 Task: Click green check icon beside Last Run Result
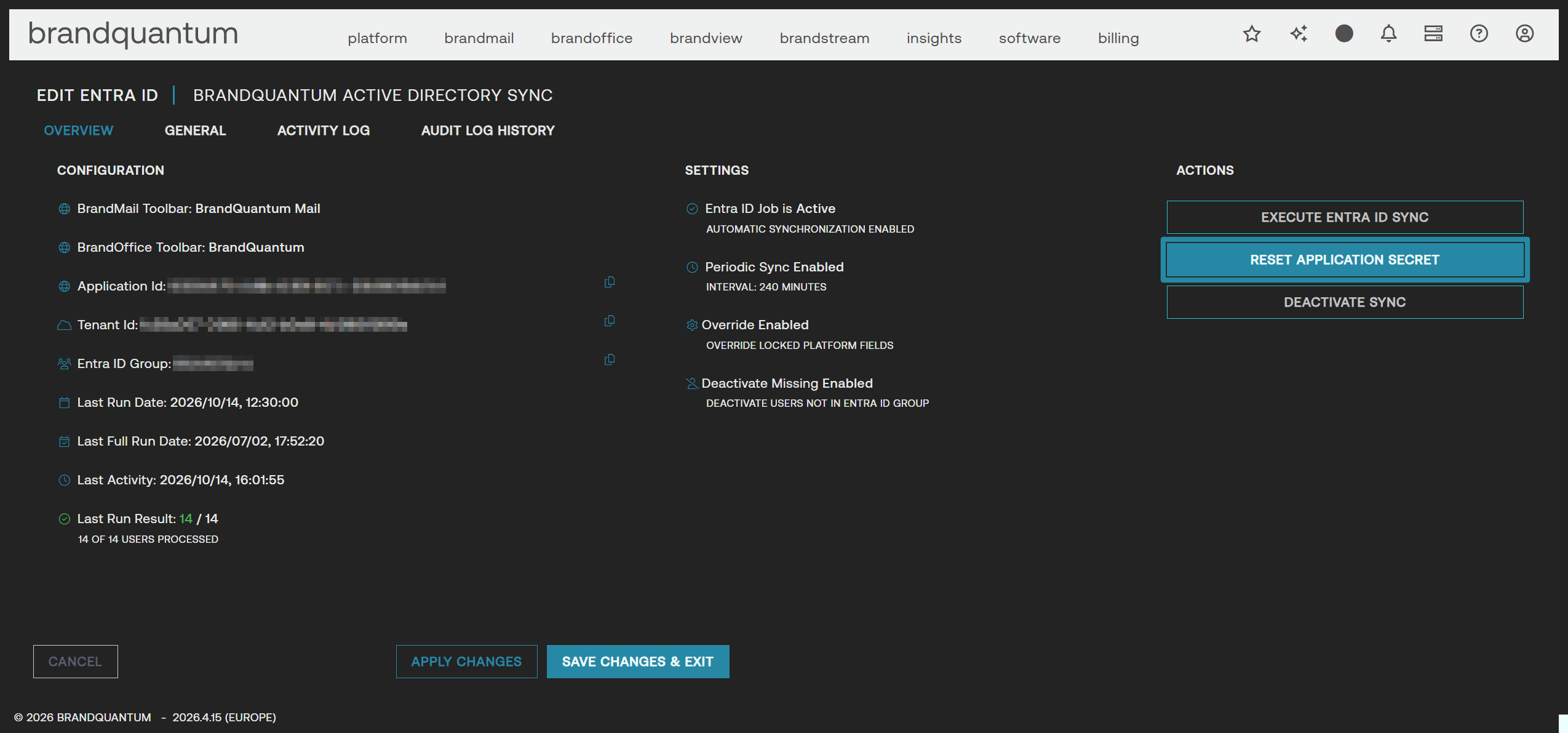(x=64, y=519)
